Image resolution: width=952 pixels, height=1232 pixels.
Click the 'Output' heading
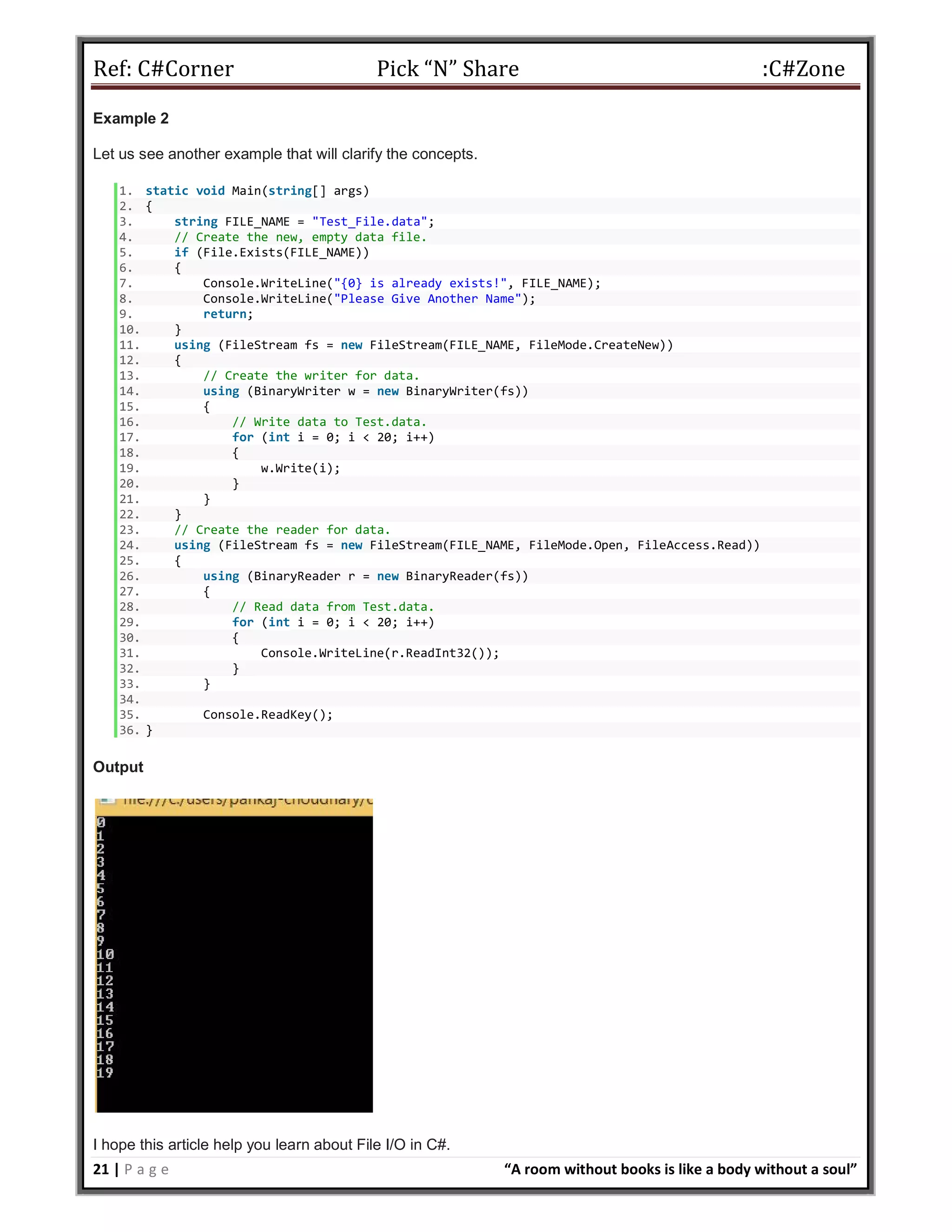[118, 767]
